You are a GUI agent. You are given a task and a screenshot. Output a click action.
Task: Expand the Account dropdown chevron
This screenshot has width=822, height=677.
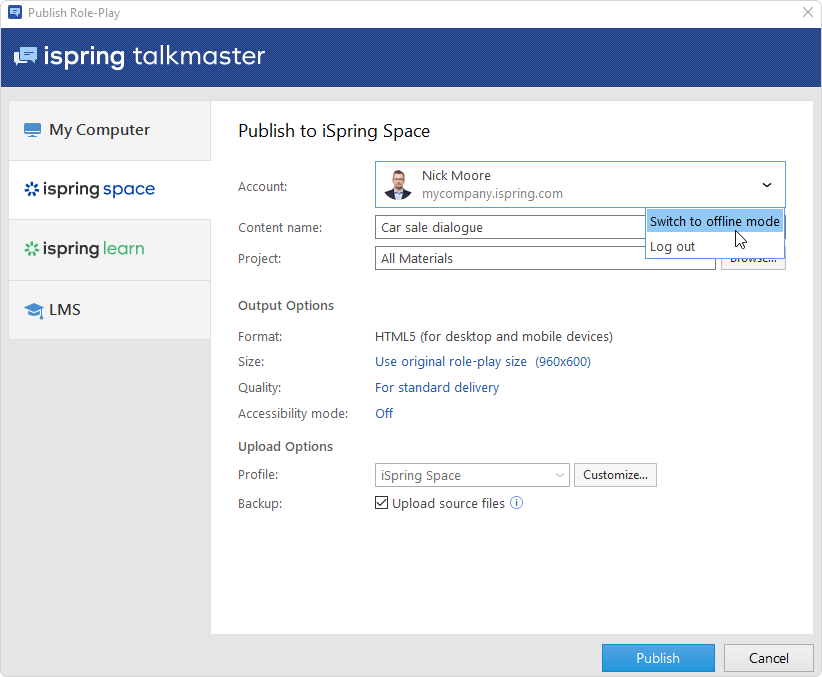click(x=767, y=185)
